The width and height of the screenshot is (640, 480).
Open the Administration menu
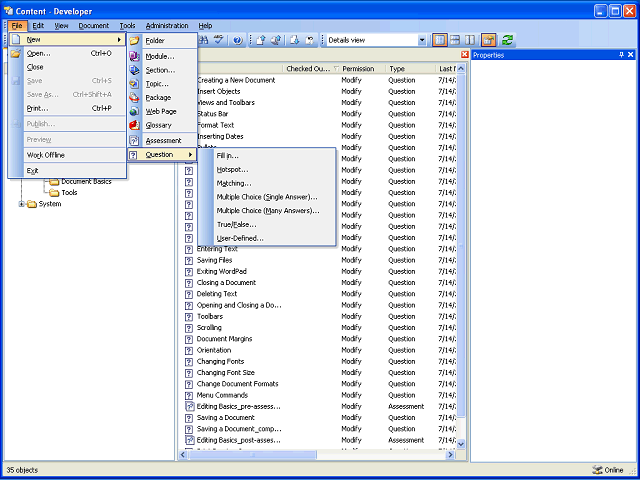coord(167,26)
